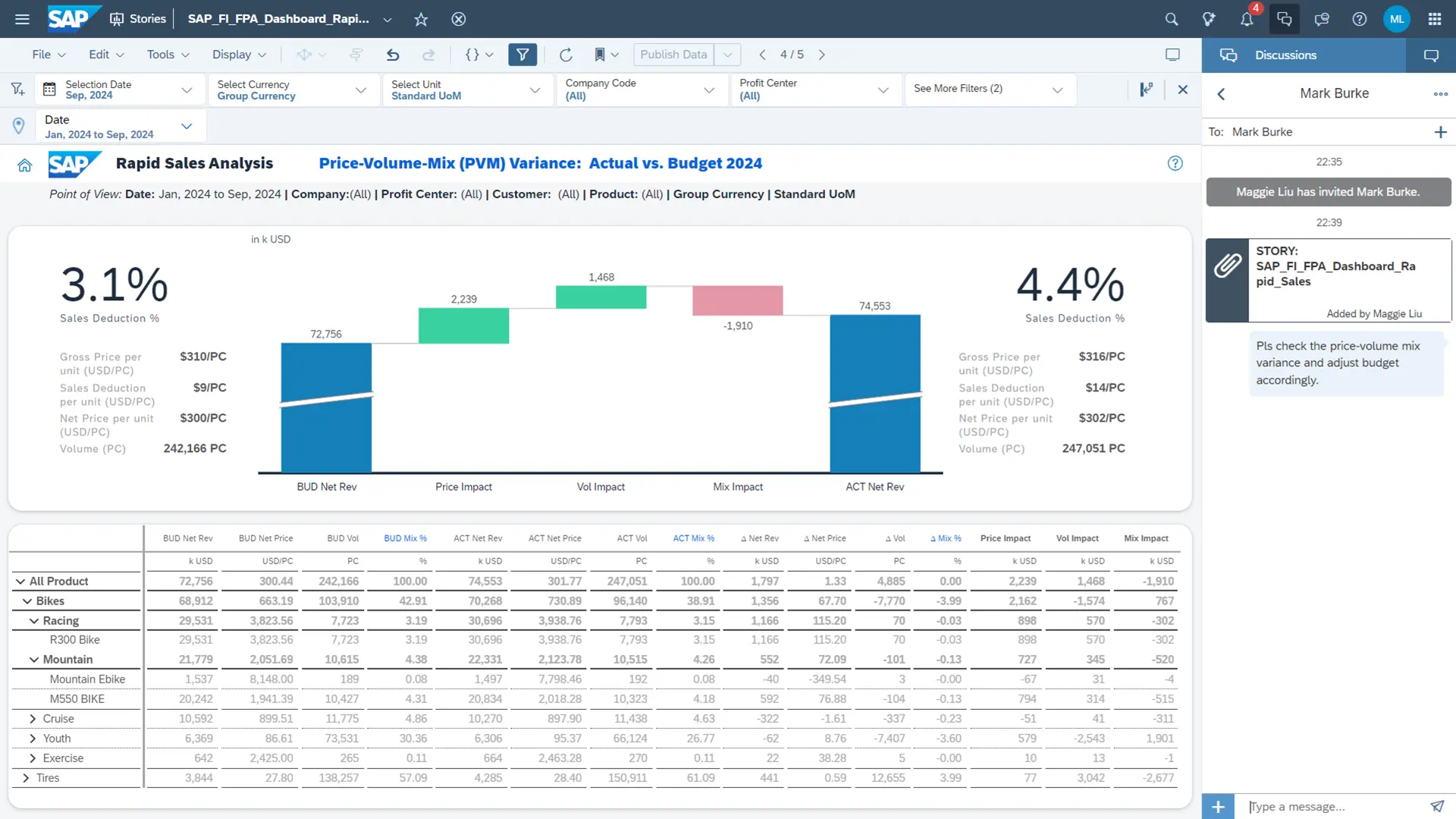Open the main hamburger menu
The height and width of the screenshot is (819, 1456).
click(x=22, y=19)
